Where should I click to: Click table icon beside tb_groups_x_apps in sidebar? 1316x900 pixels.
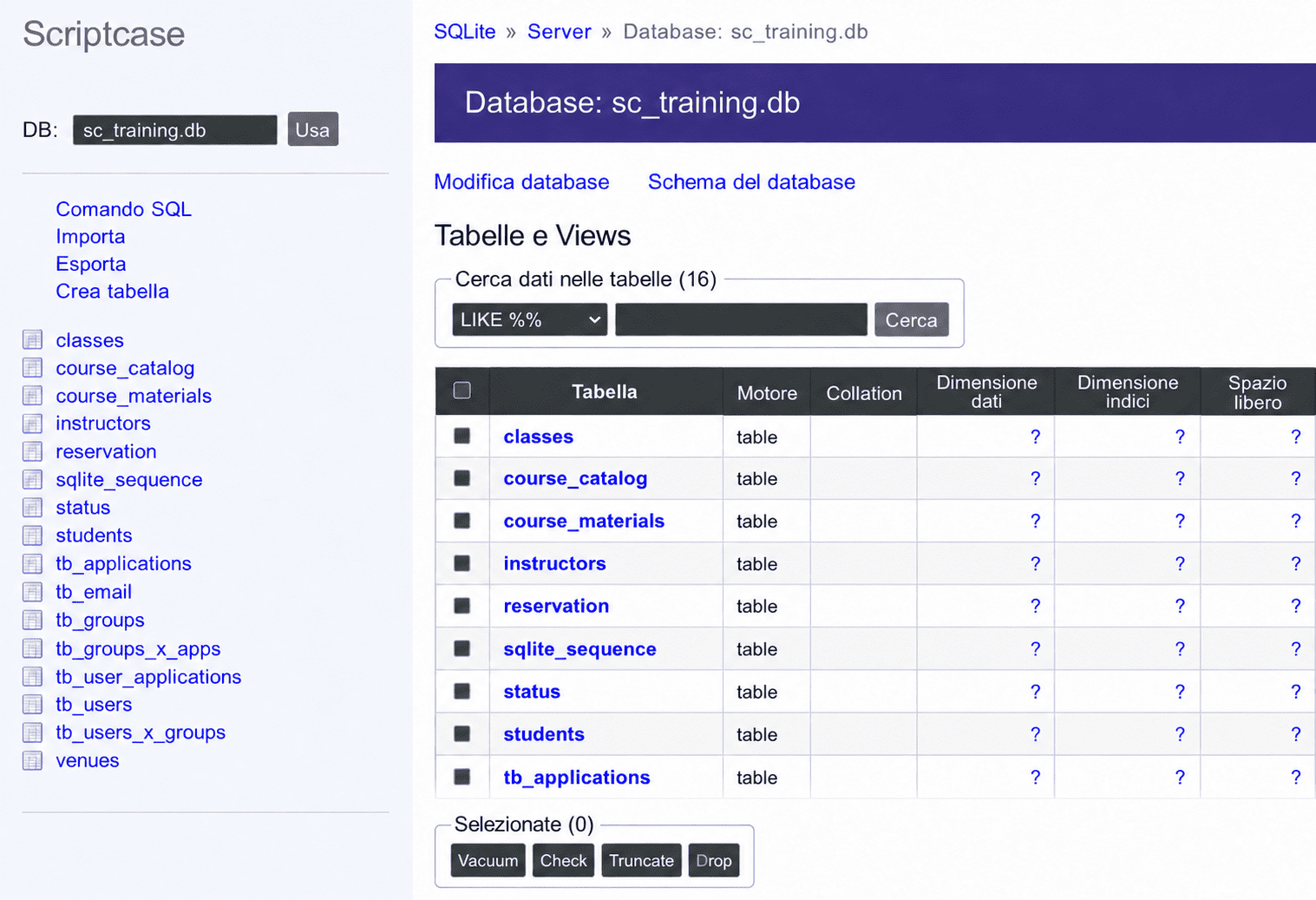(33, 648)
